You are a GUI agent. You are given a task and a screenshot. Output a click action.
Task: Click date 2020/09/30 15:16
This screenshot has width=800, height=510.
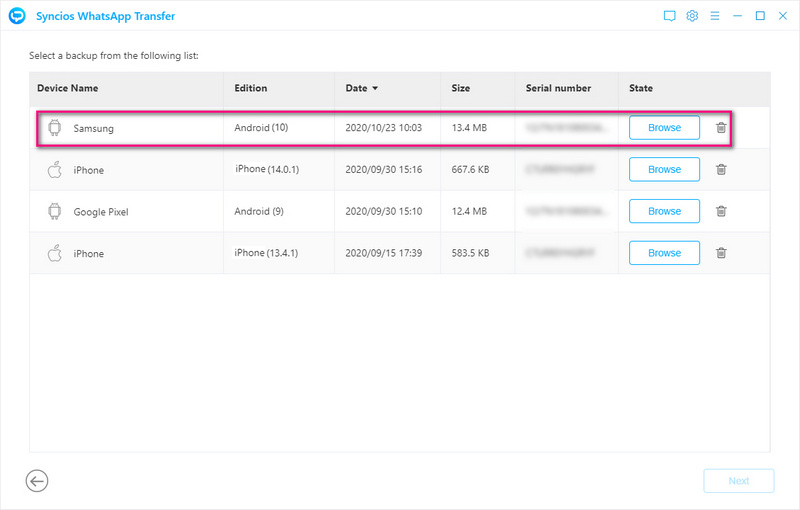[384, 169]
